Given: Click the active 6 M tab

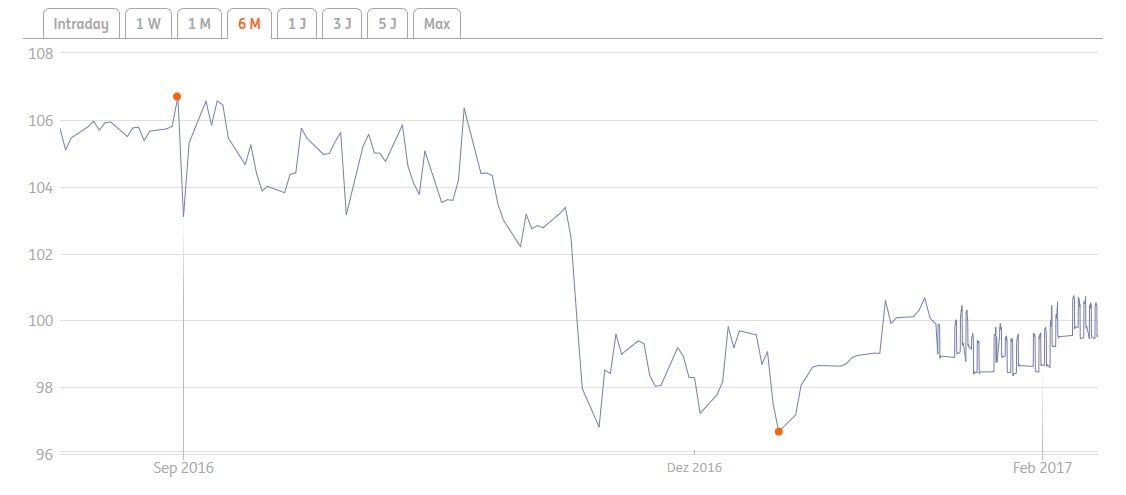Looking at the screenshot, I should point(249,24).
